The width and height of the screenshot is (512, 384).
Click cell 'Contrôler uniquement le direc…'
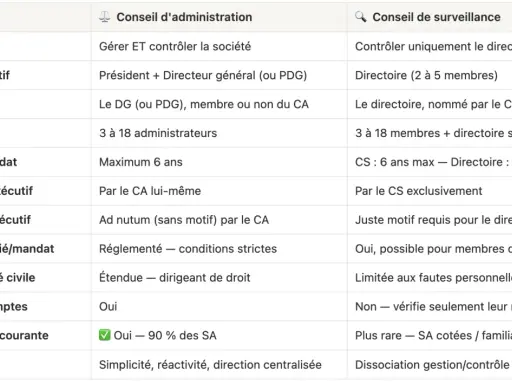click(x=430, y=46)
